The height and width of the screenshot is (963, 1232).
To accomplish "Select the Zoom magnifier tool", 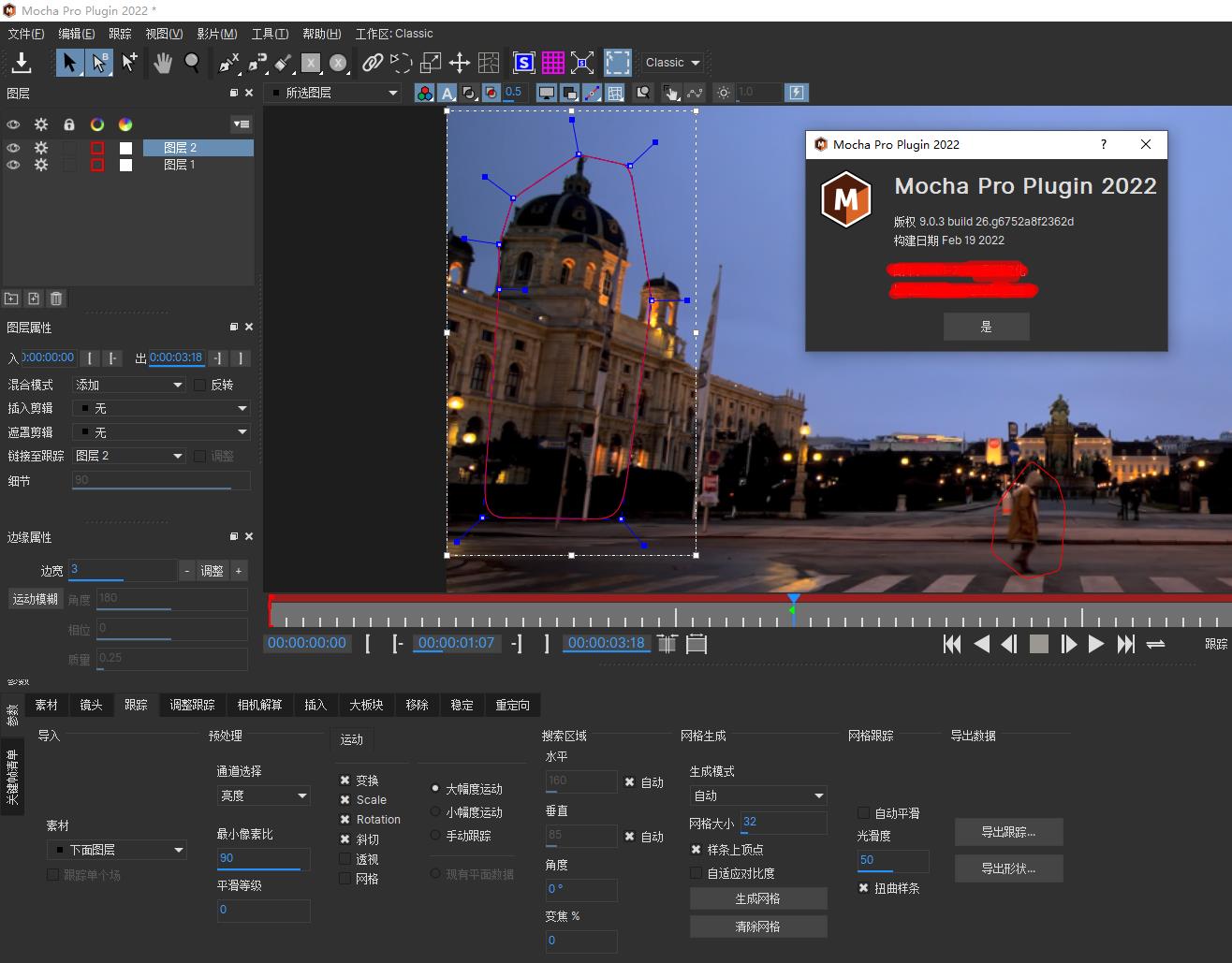I will pyautogui.click(x=192, y=63).
